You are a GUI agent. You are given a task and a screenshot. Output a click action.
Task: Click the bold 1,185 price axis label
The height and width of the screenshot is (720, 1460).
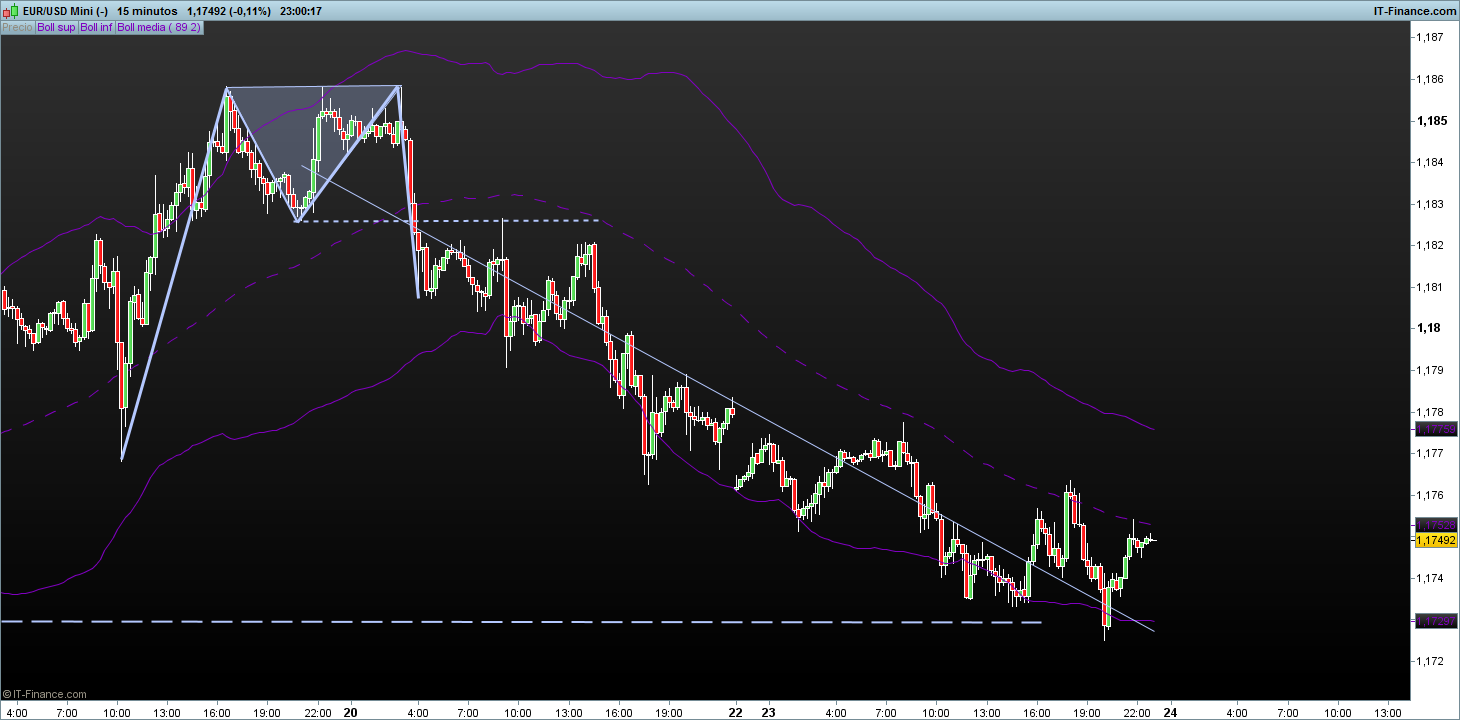1431,121
